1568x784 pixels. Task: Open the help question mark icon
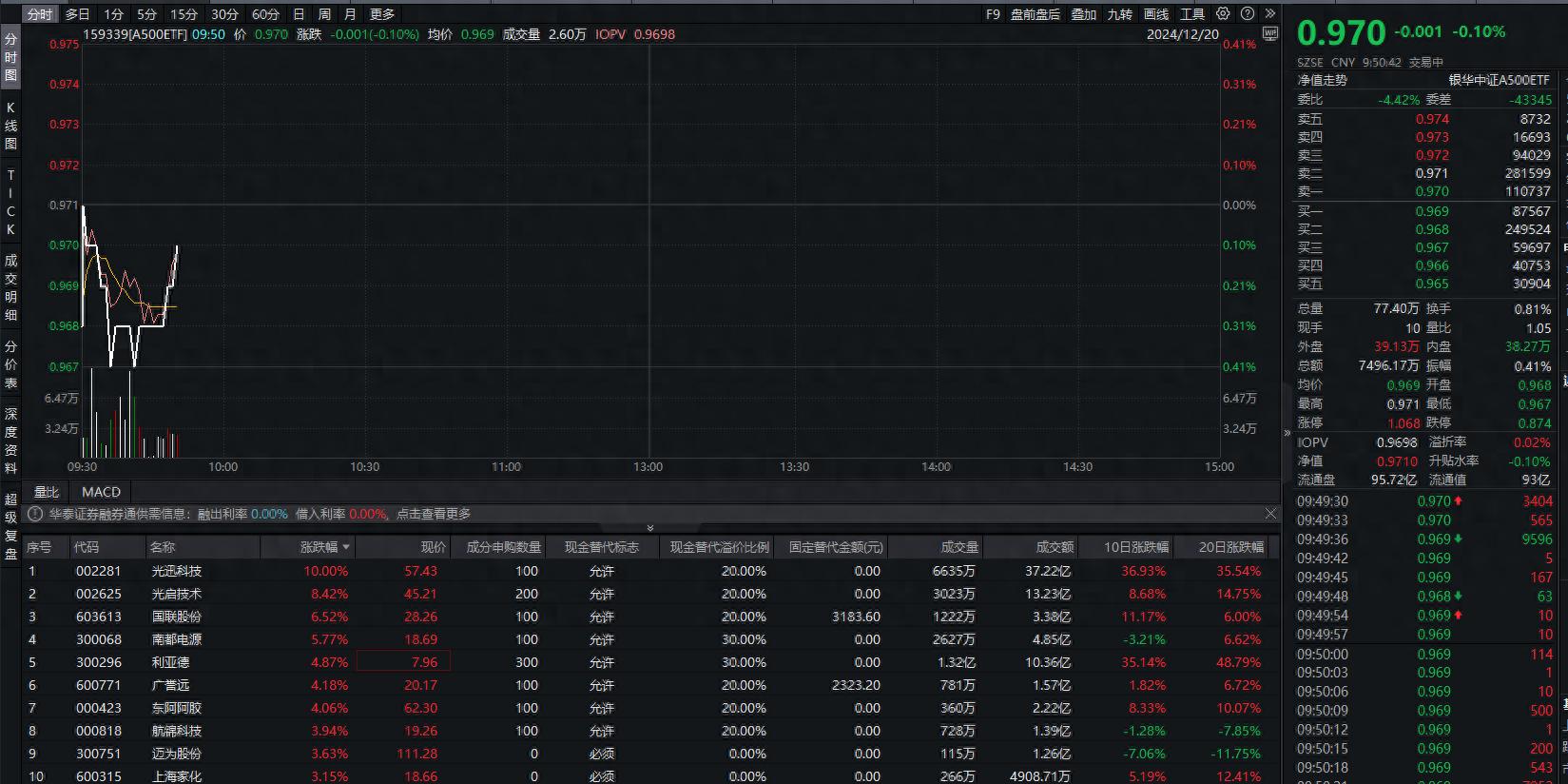1247,13
